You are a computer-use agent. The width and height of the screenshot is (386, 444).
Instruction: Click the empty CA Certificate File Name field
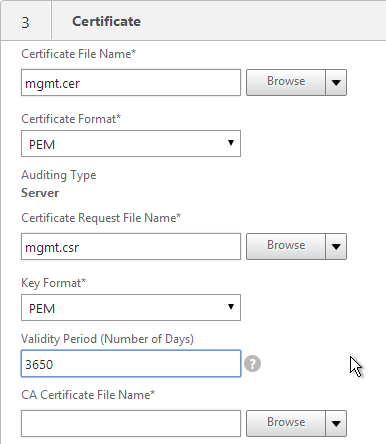coord(131,424)
